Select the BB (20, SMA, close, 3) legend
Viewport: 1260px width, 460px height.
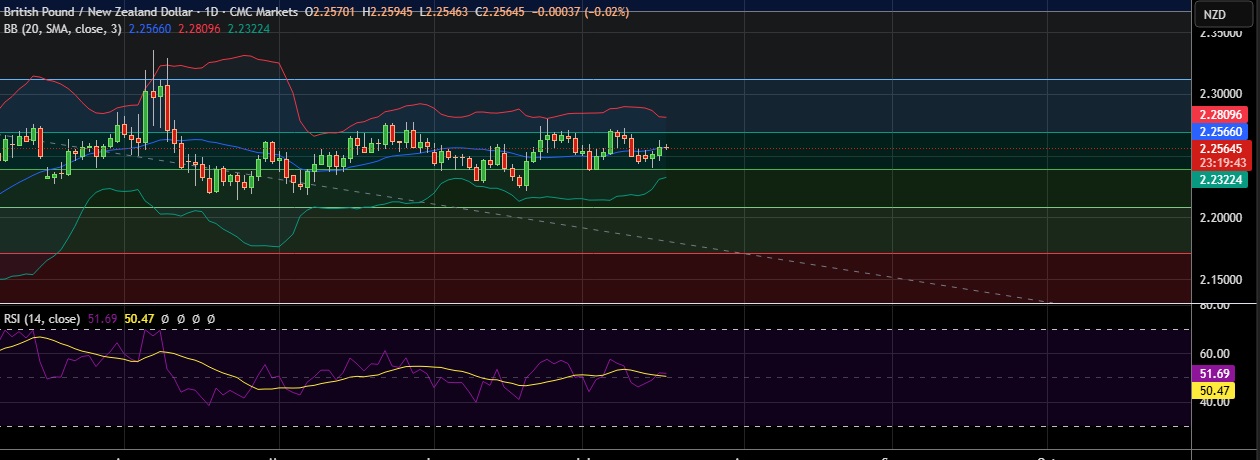pyautogui.click(x=62, y=29)
